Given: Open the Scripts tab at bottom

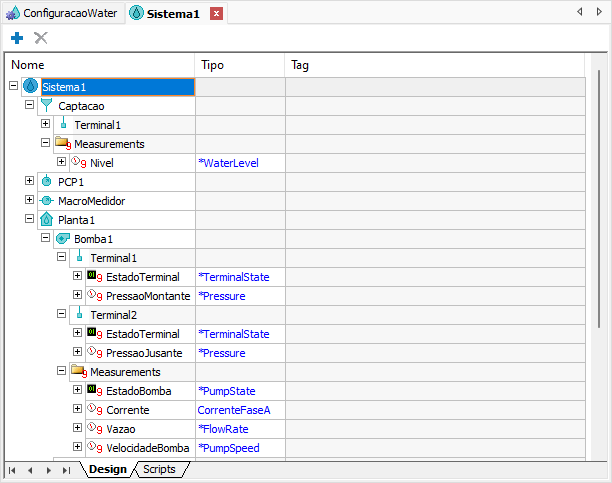Looking at the screenshot, I should [x=159, y=469].
